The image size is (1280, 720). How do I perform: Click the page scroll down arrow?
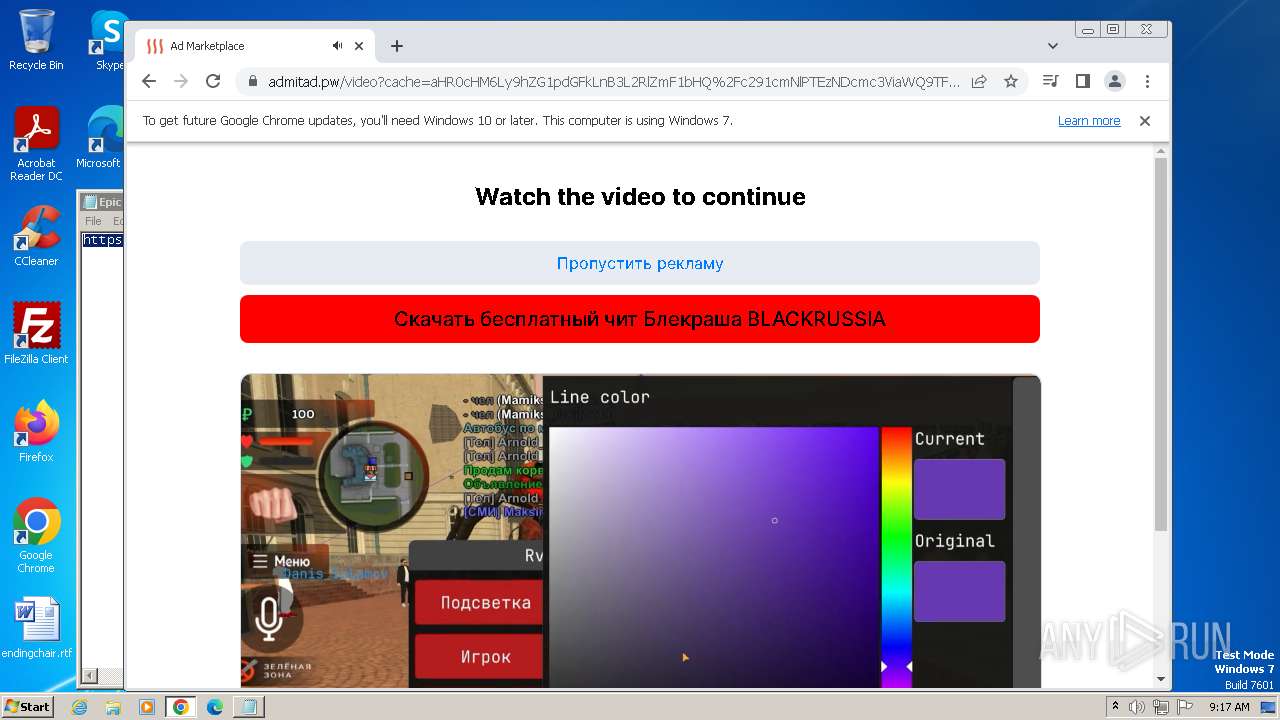click(1161, 679)
